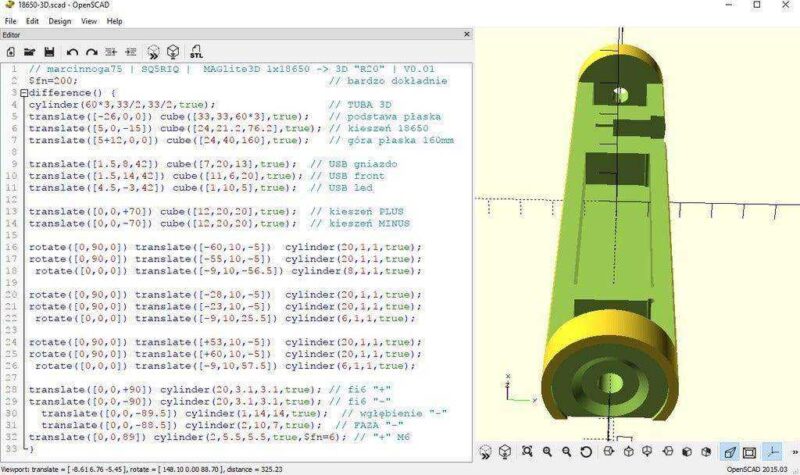Open the File menu
The height and width of the screenshot is (475, 800).
10,21
